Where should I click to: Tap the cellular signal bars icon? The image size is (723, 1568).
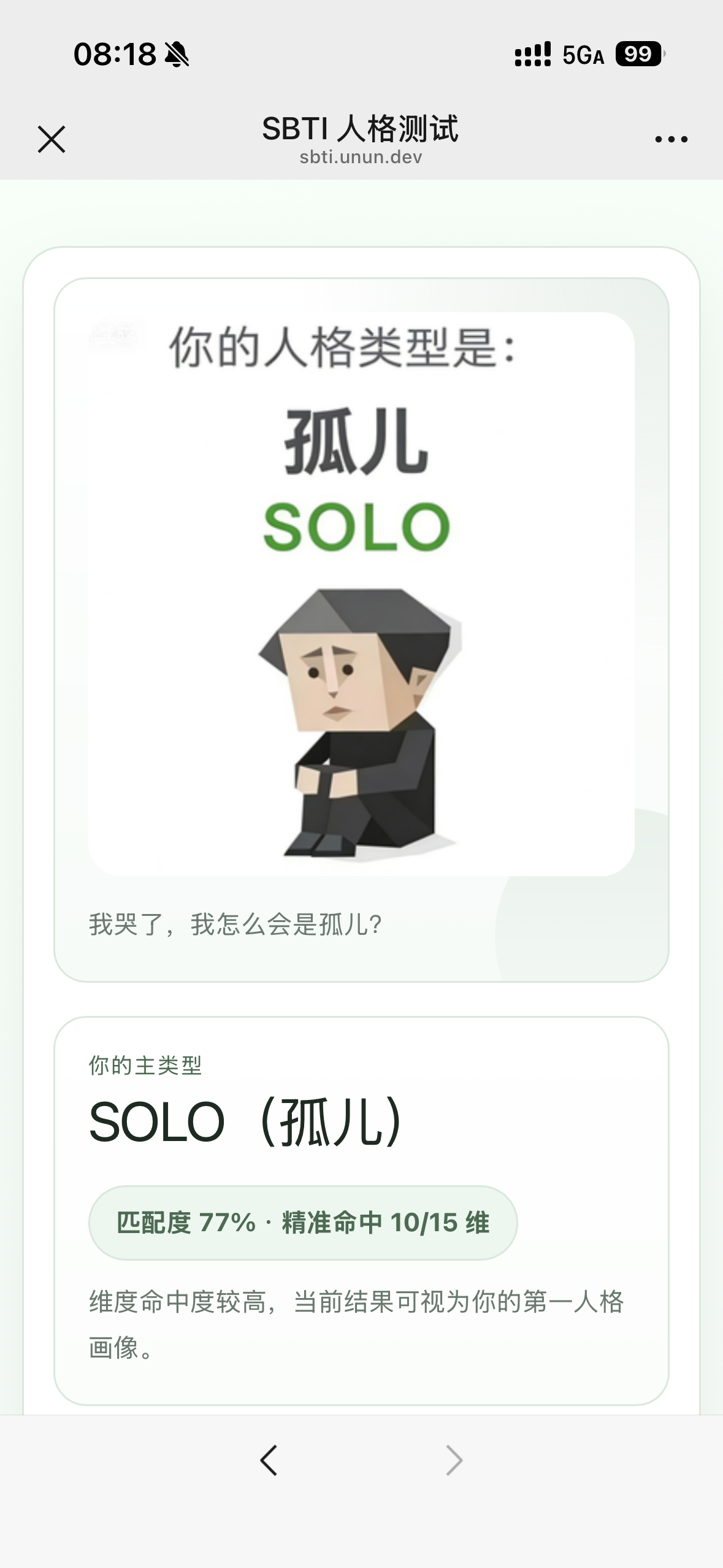click(533, 55)
